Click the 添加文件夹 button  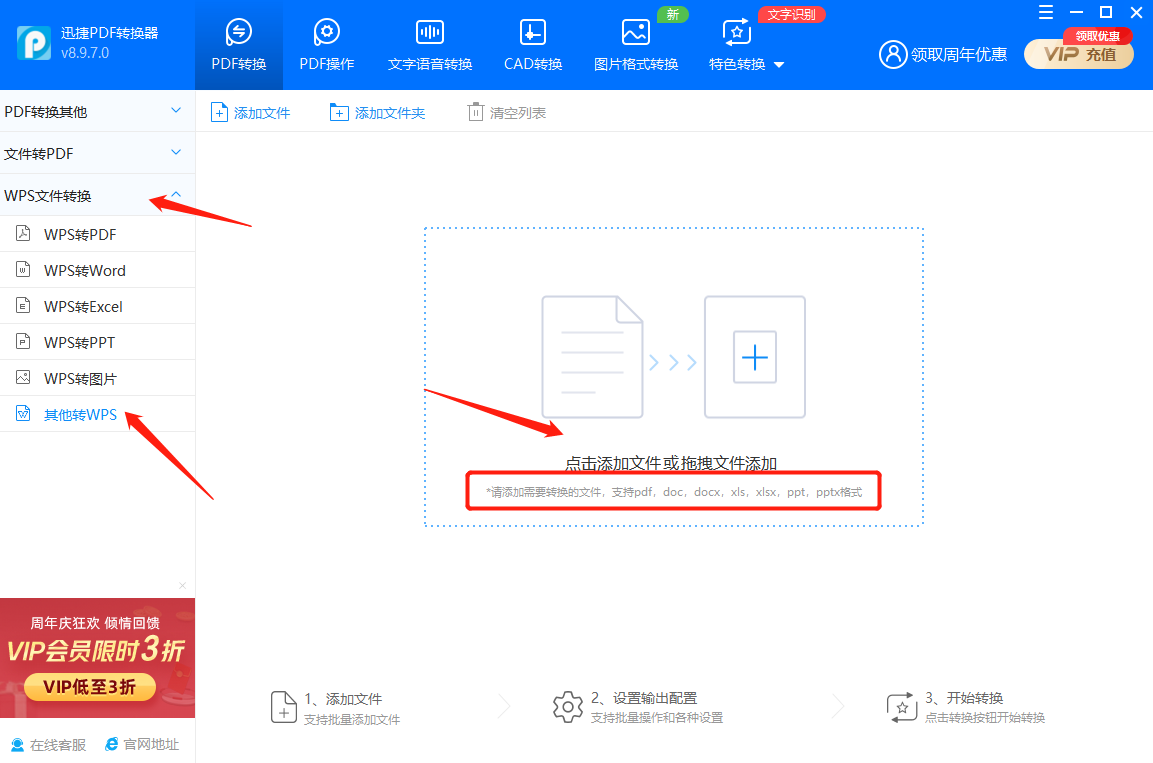point(378,113)
